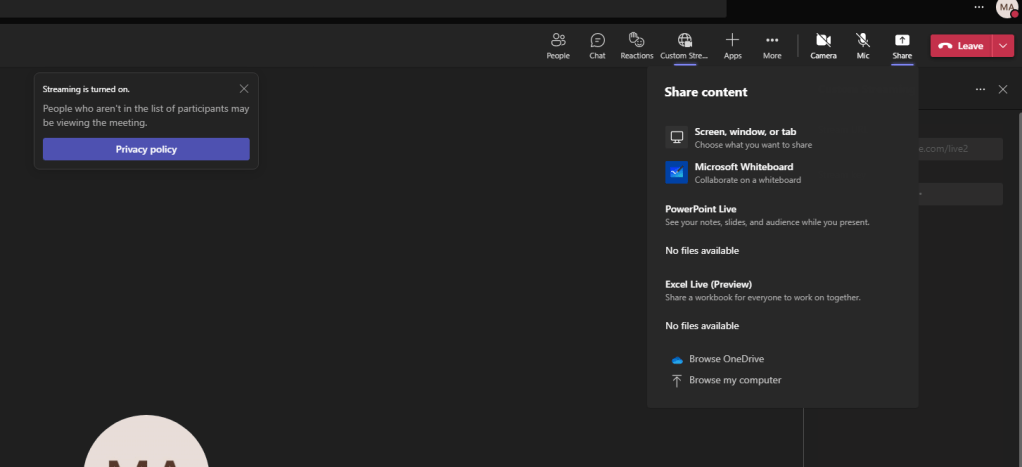Open the More options menu
1022x467 pixels.
point(772,45)
